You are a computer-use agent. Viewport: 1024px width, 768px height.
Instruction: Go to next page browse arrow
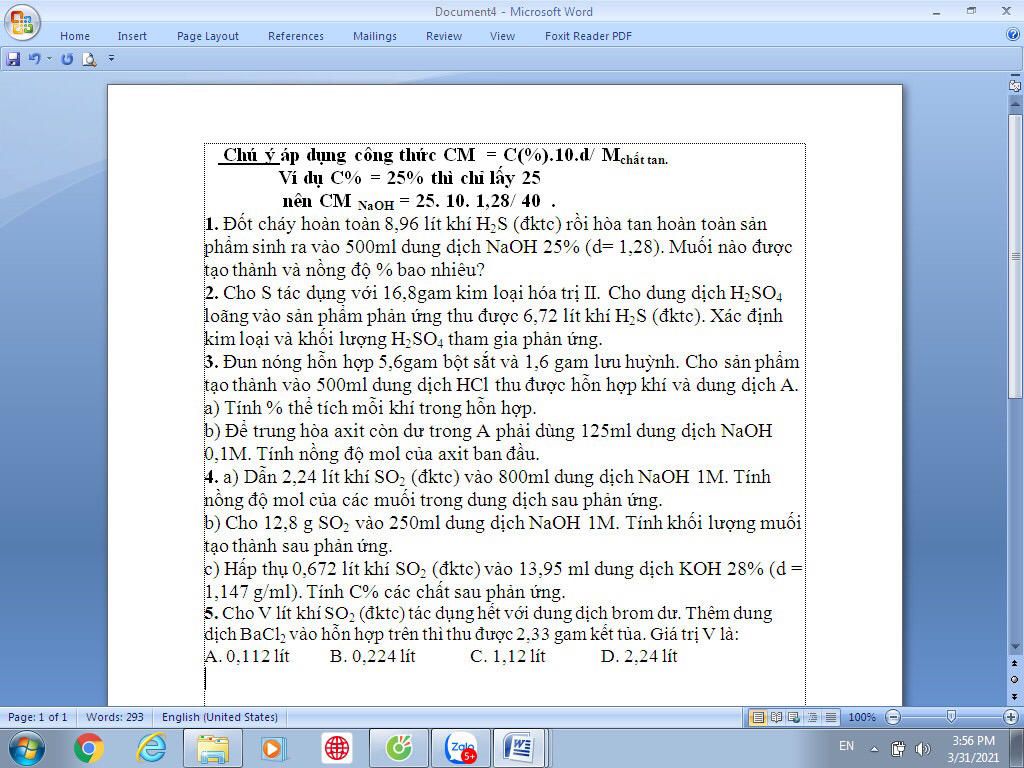pos(1014,696)
